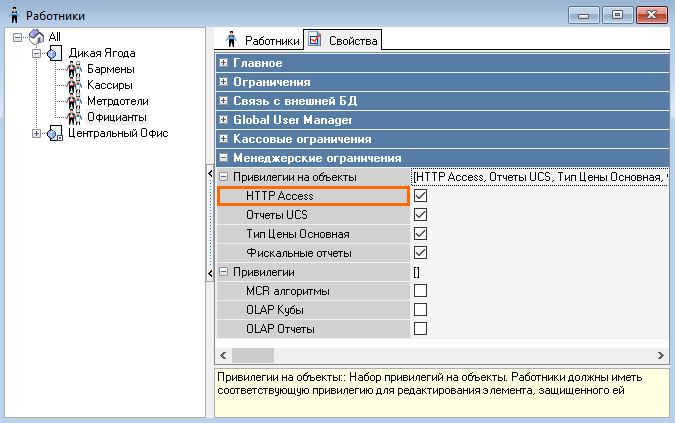The image size is (675, 423).
Task: Click the All root node icon
Action: 37,37
